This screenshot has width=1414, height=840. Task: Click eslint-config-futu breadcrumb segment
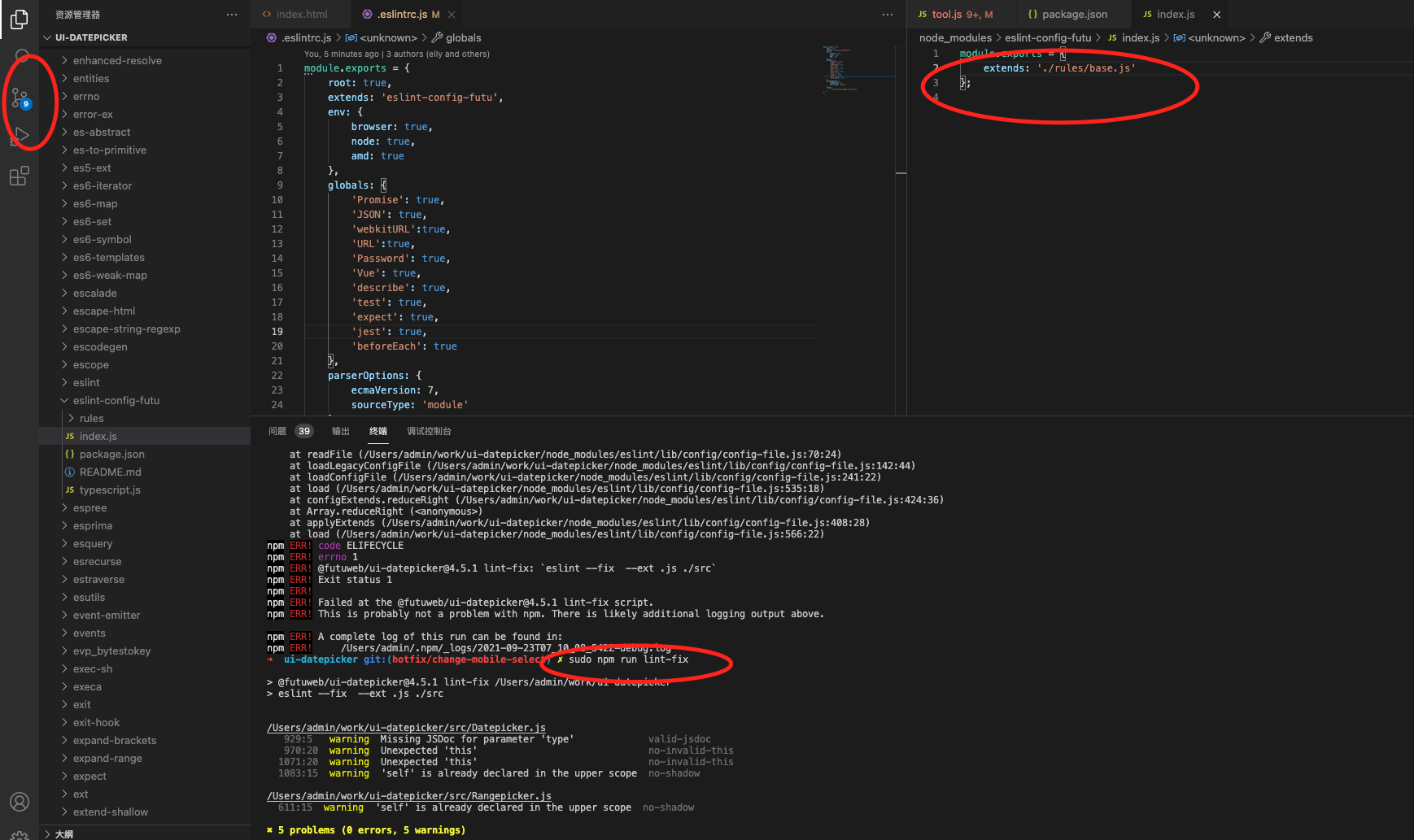pyautogui.click(x=1048, y=37)
